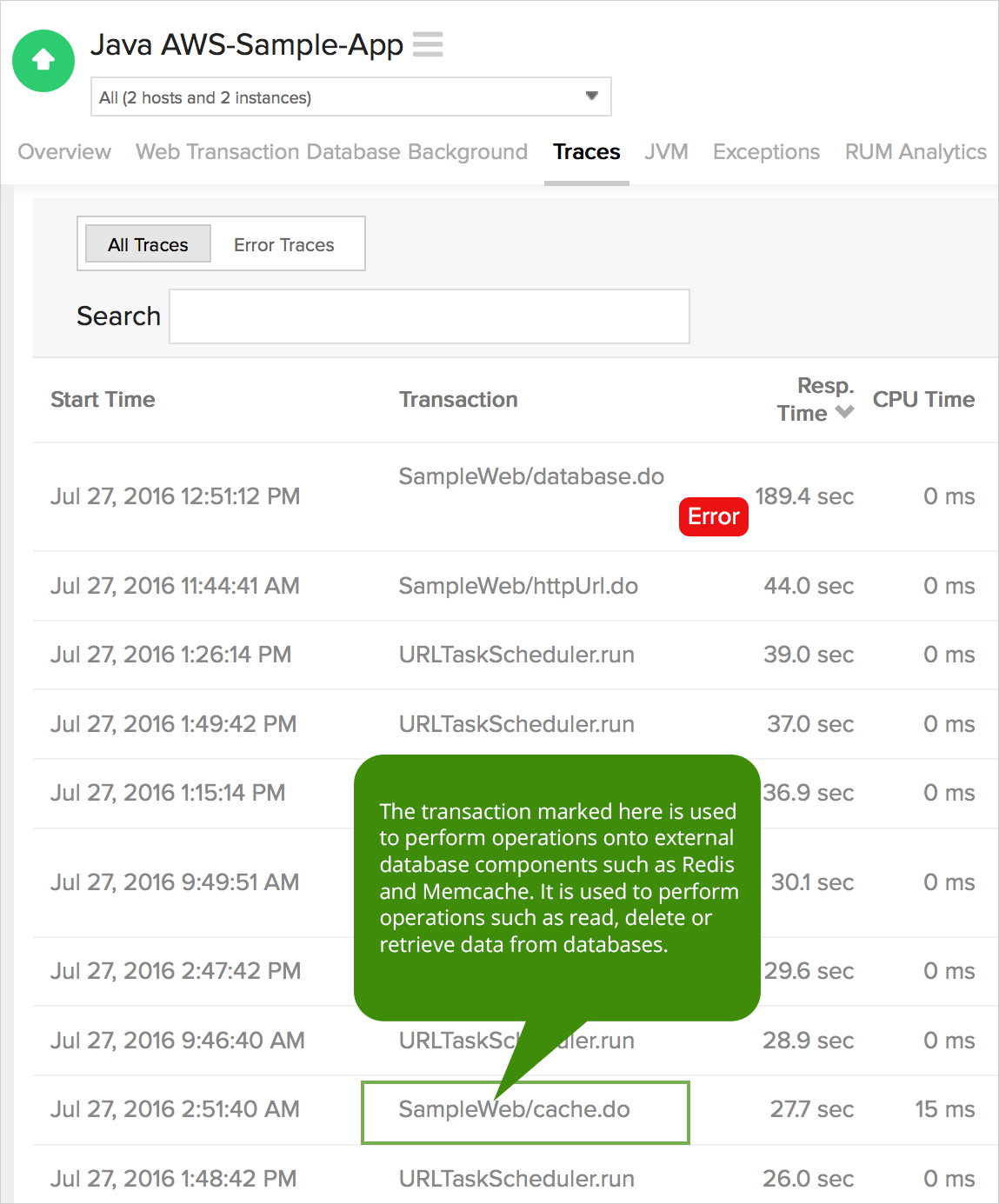
Task: Click the 15 ms CPU time value
Action: [x=944, y=1109]
